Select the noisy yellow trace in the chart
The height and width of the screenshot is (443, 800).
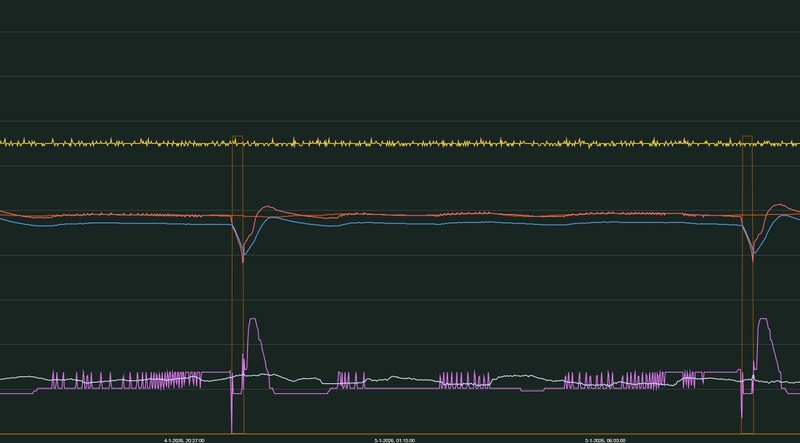pos(400,143)
